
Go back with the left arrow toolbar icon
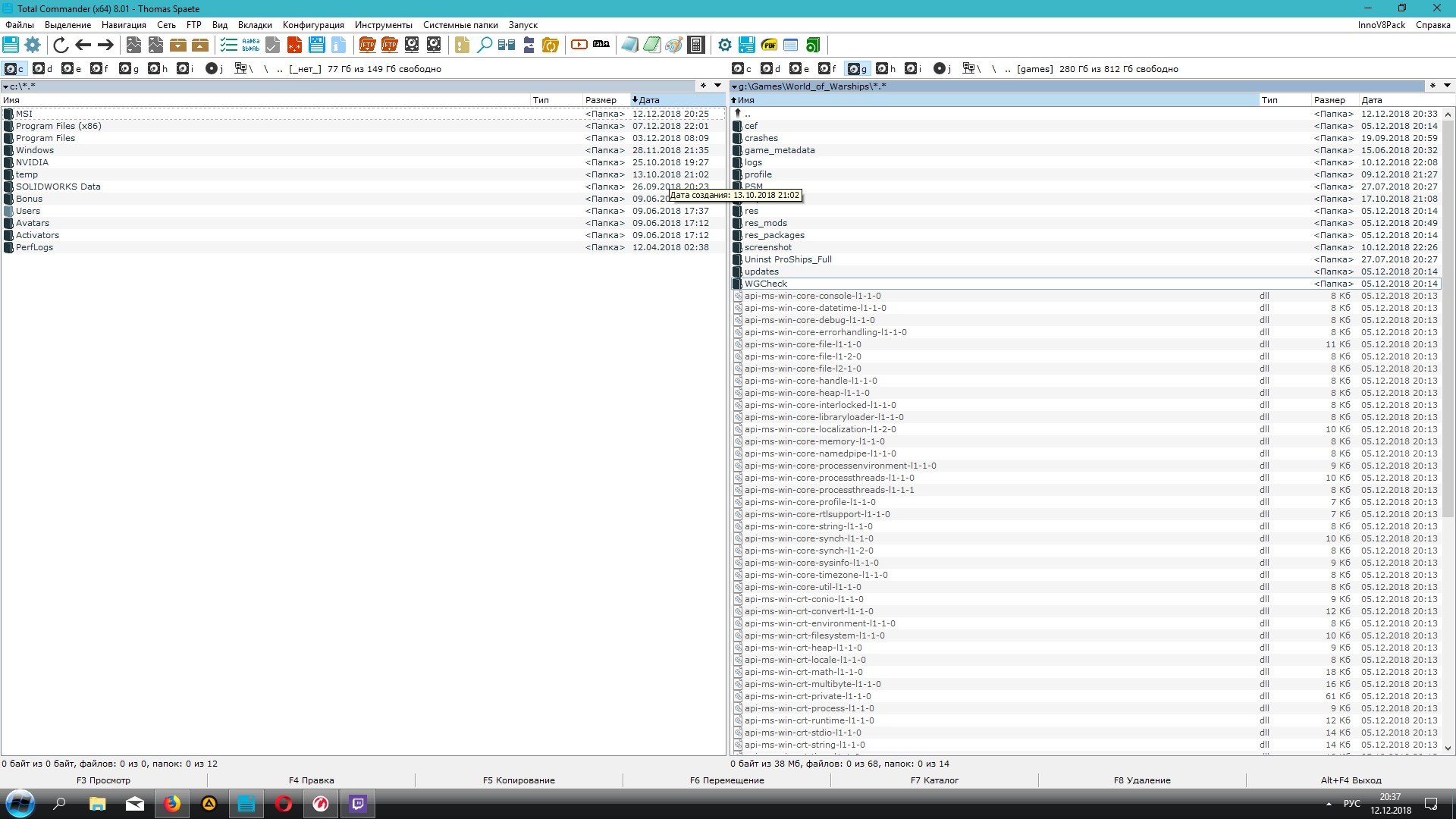coord(83,45)
